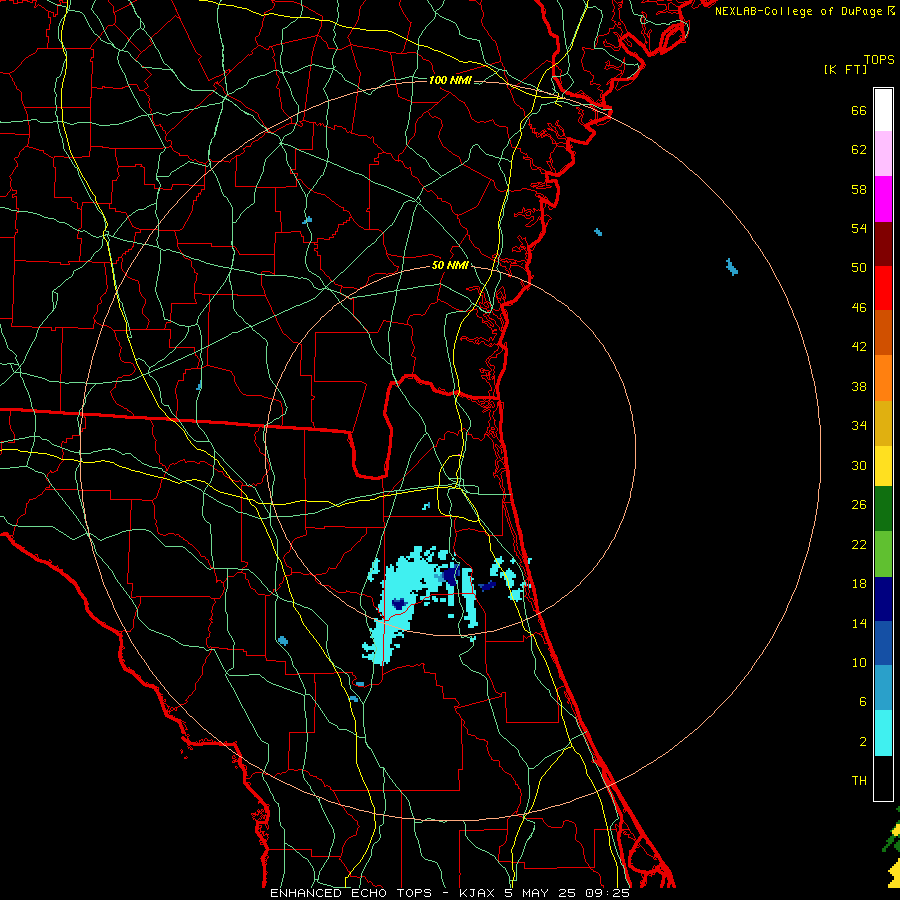Click the '50 NMI' range ring label
Screen dimensions: 900x900
tap(450, 266)
